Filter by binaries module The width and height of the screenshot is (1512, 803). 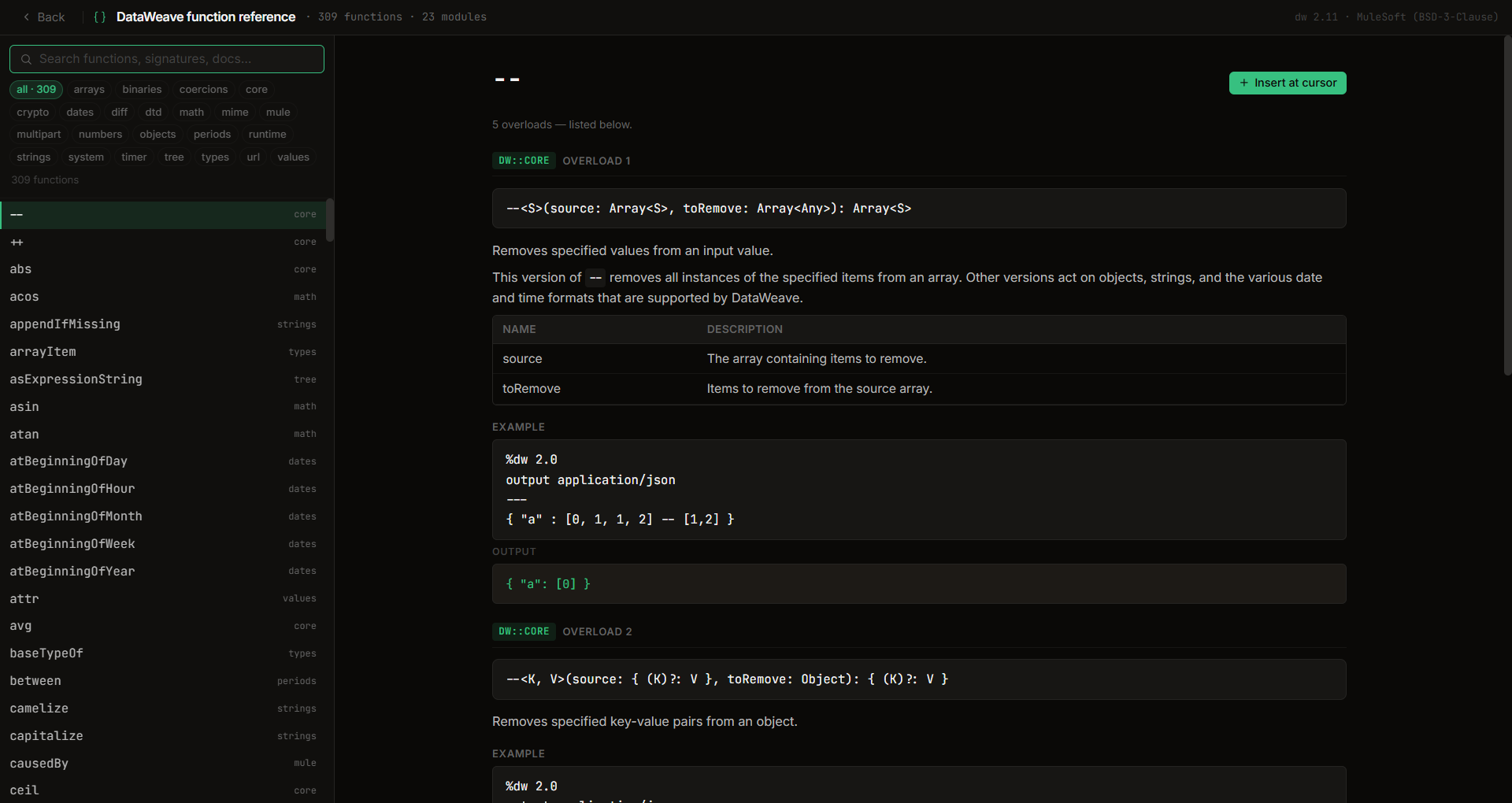[142, 90]
